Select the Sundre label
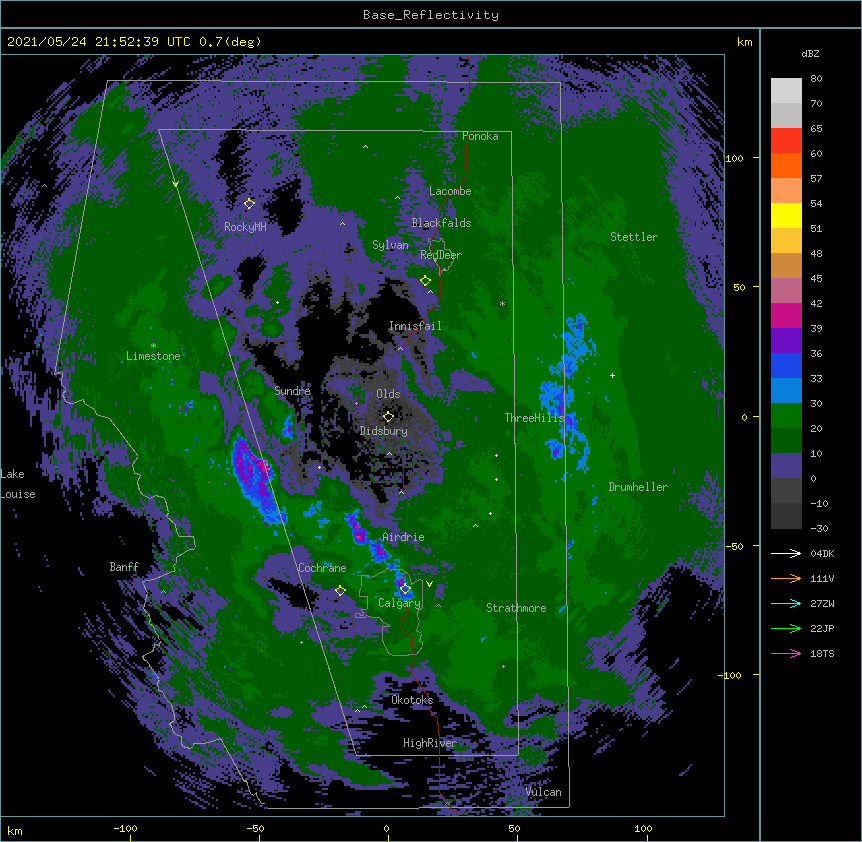 click(292, 391)
